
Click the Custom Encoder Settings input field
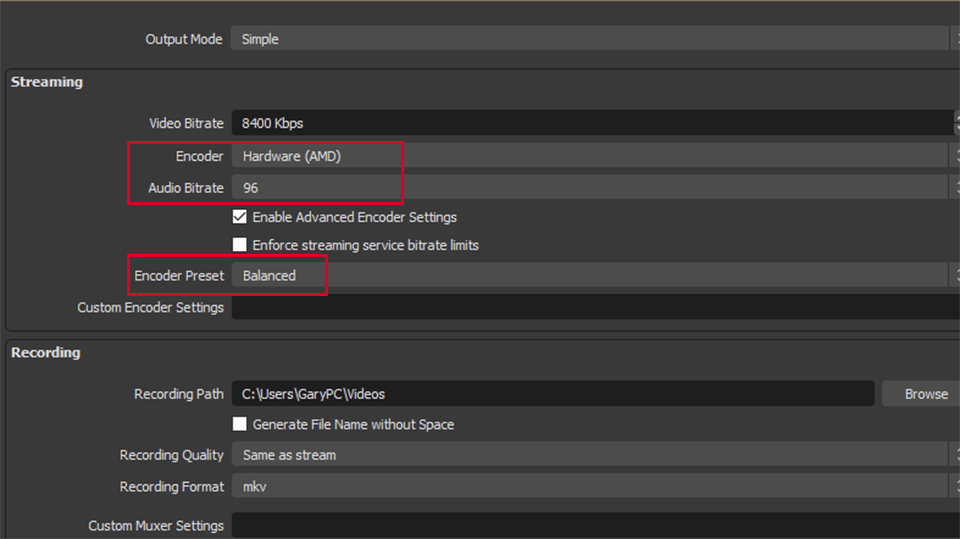click(595, 307)
